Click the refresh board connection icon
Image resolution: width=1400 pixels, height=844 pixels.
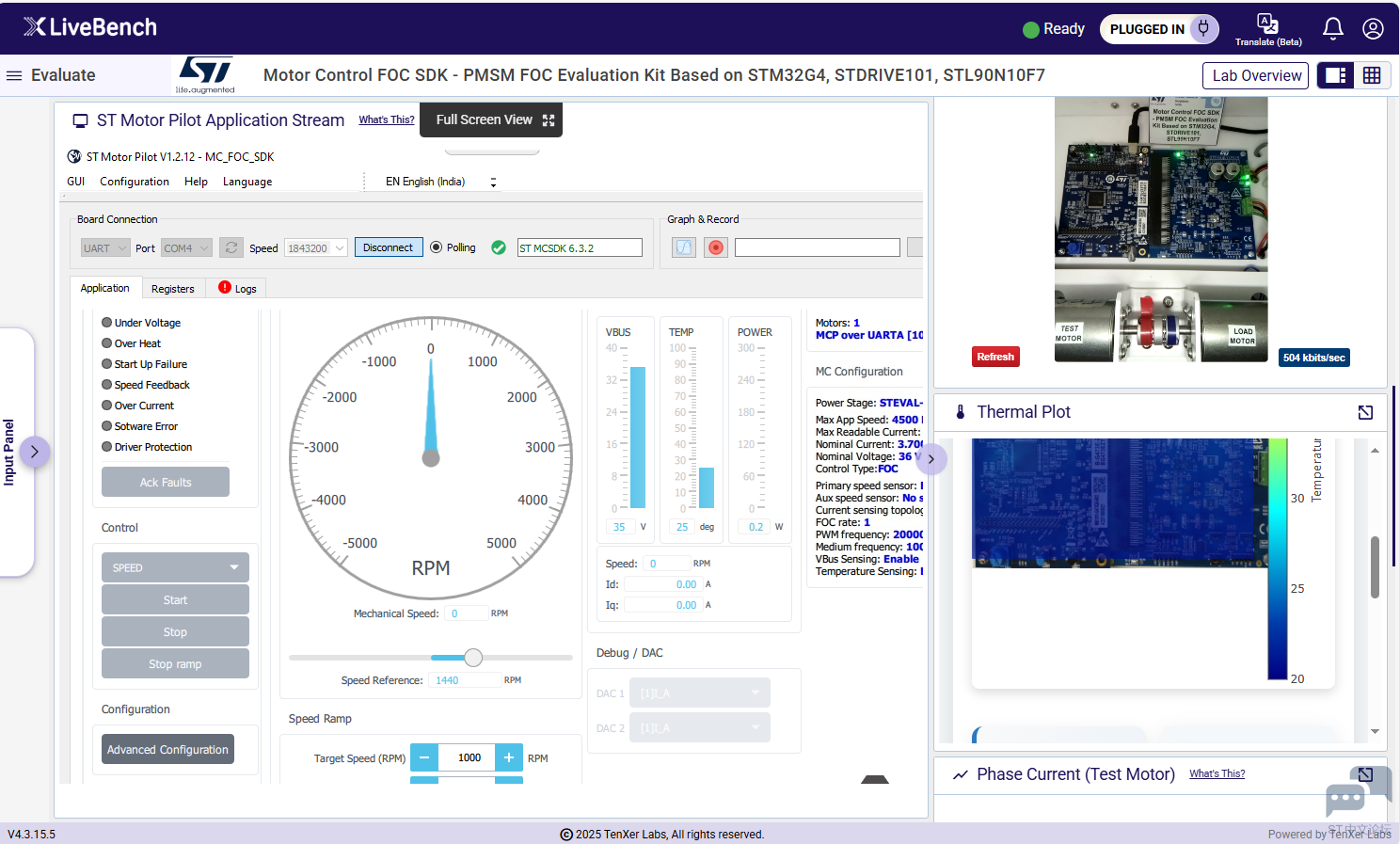(x=231, y=247)
